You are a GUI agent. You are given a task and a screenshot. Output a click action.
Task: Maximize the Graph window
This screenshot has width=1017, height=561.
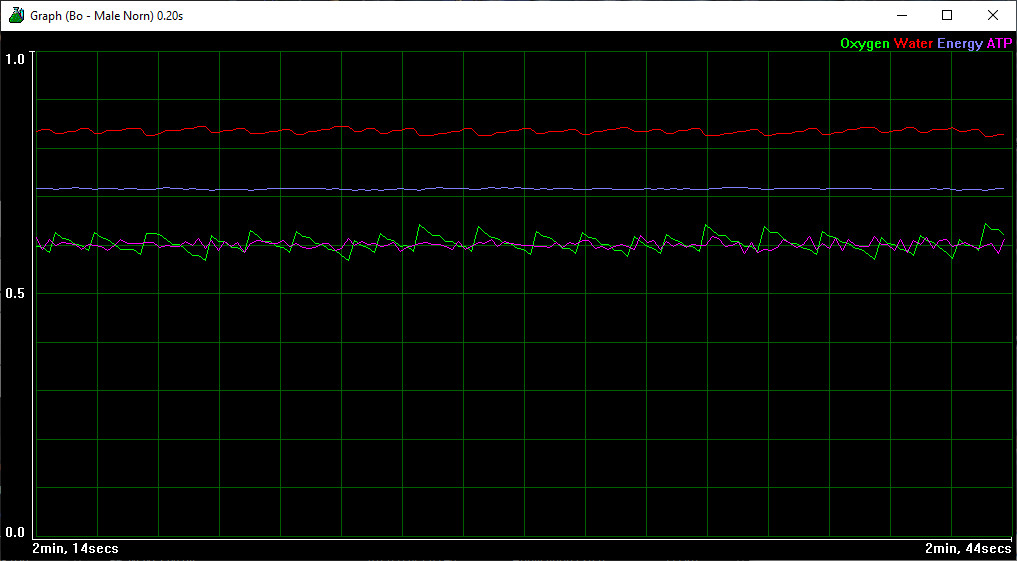(x=947, y=15)
